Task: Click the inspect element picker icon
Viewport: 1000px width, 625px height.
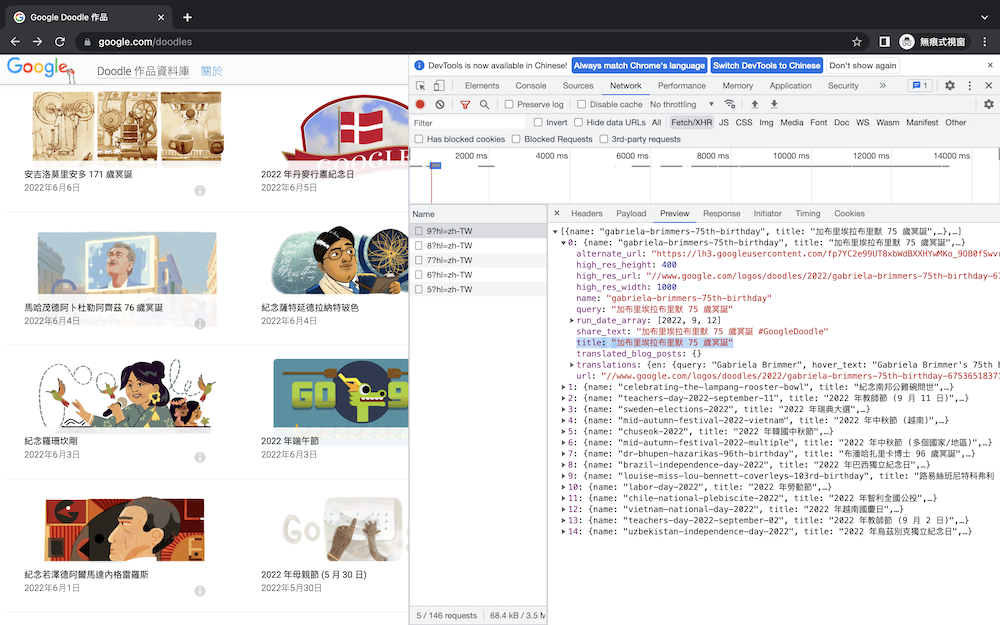Action: pyautogui.click(x=420, y=85)
